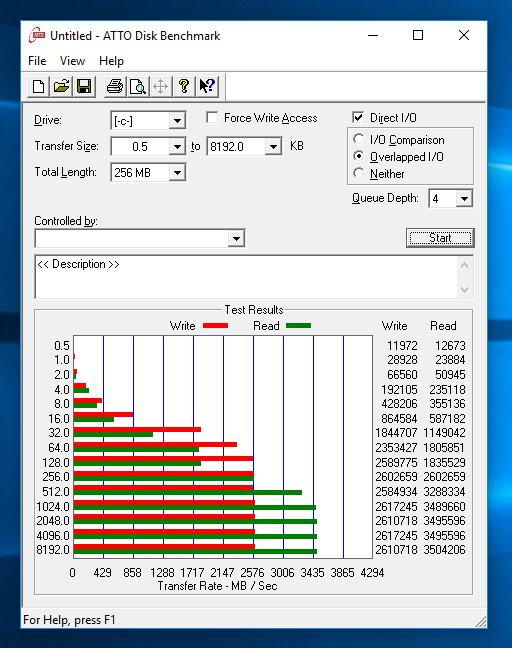512x648 pixels.
Task: Open the File menu
Action: 37,61
